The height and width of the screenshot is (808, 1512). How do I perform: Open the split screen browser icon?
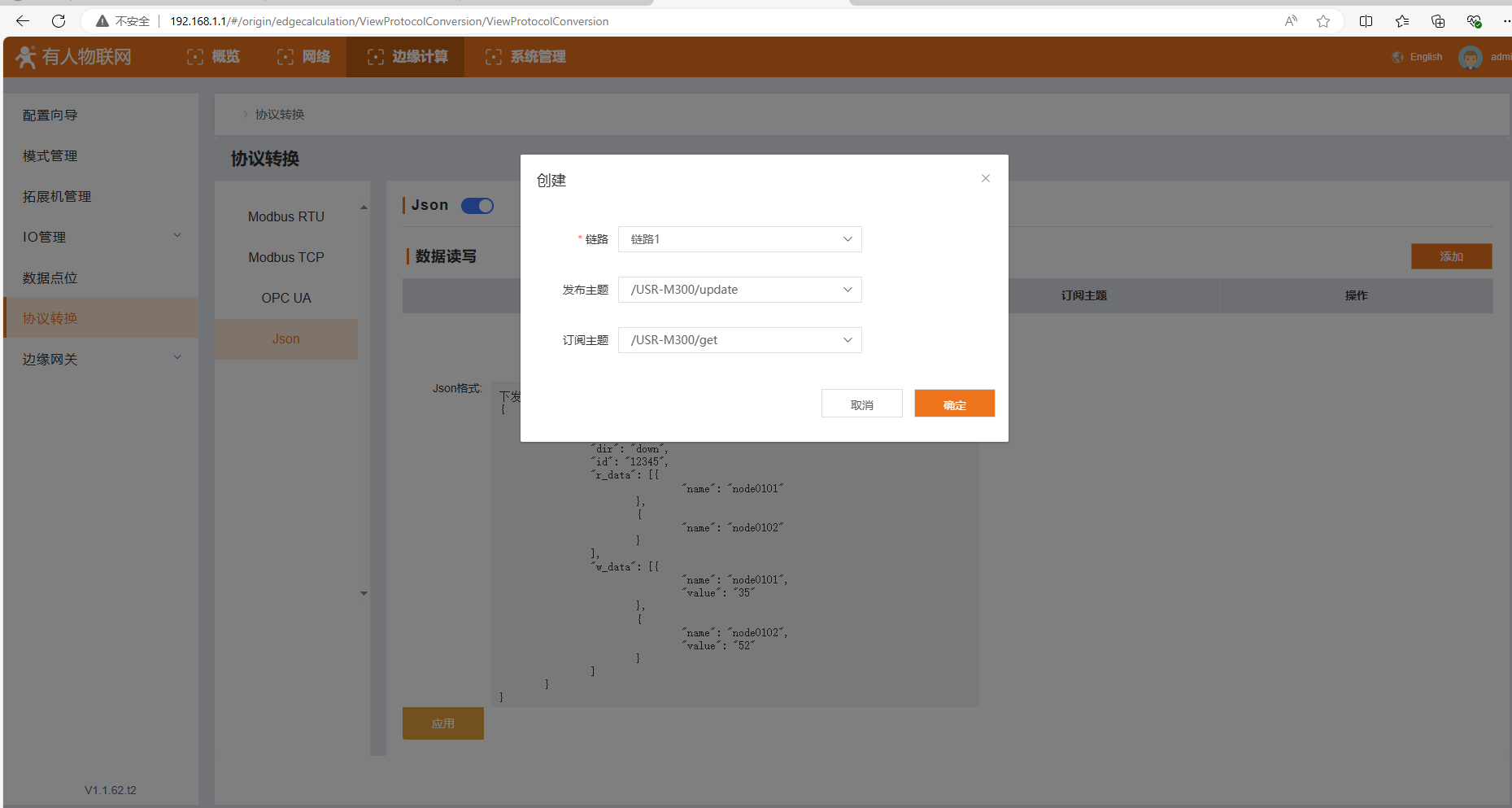pos(1366,21)
